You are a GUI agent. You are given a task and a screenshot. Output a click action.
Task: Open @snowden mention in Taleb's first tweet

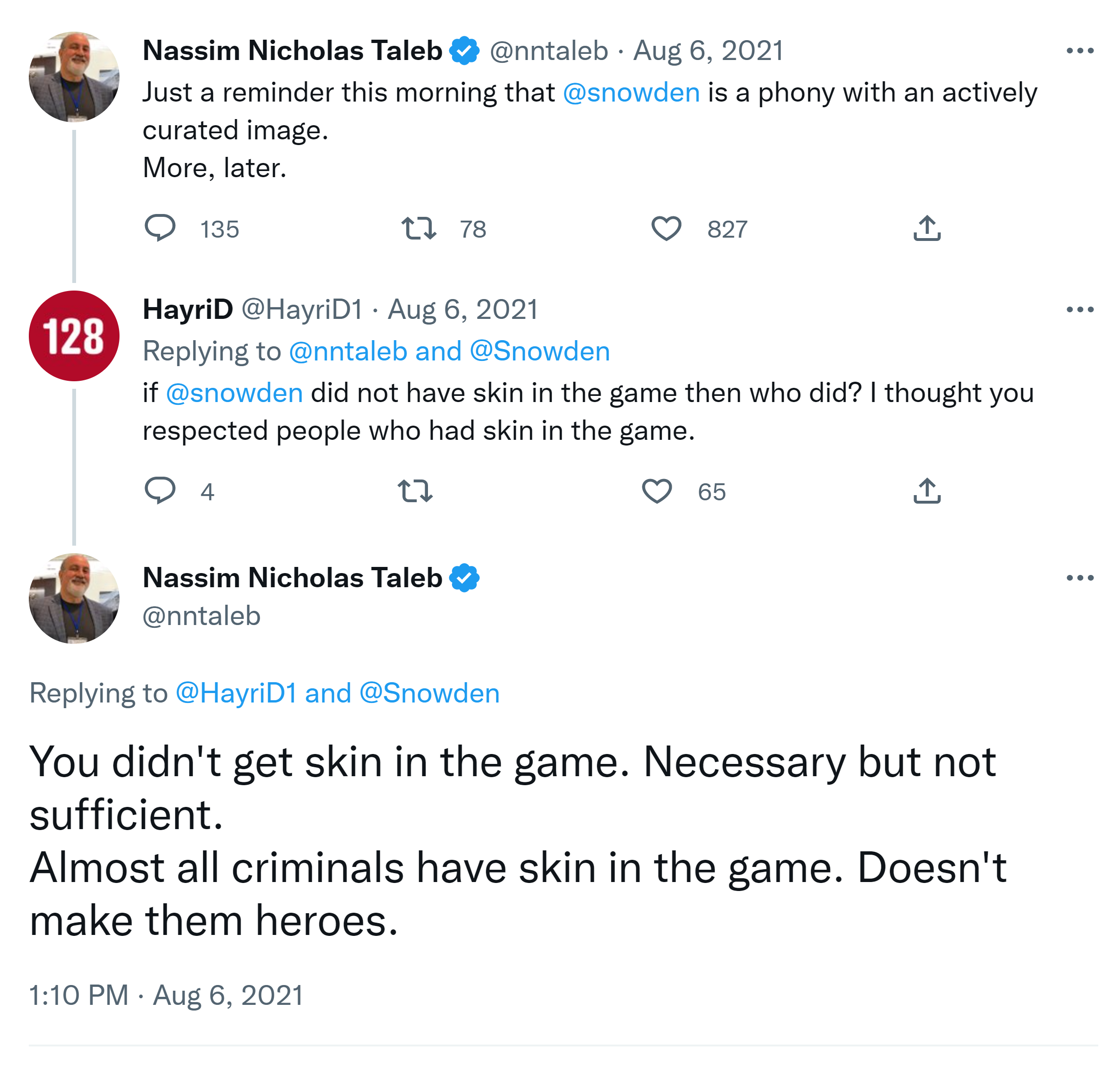pos(631,93)
